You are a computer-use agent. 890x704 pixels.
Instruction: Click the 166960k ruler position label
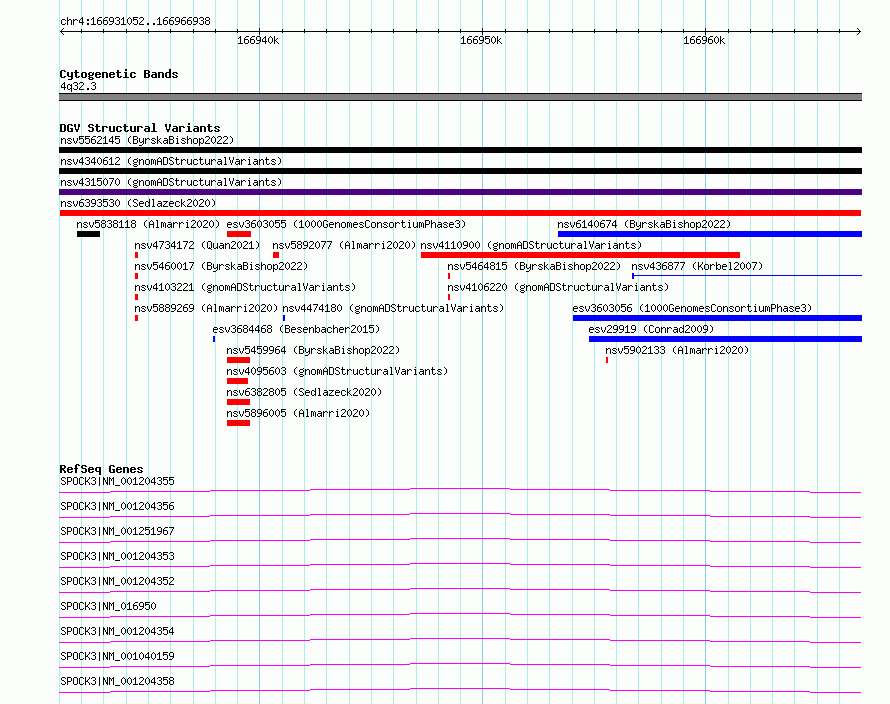704,40
